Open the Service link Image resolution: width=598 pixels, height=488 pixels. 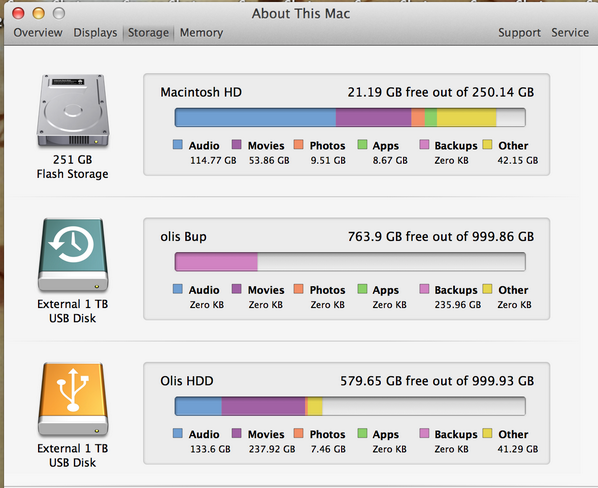click(x=570, y=33)
